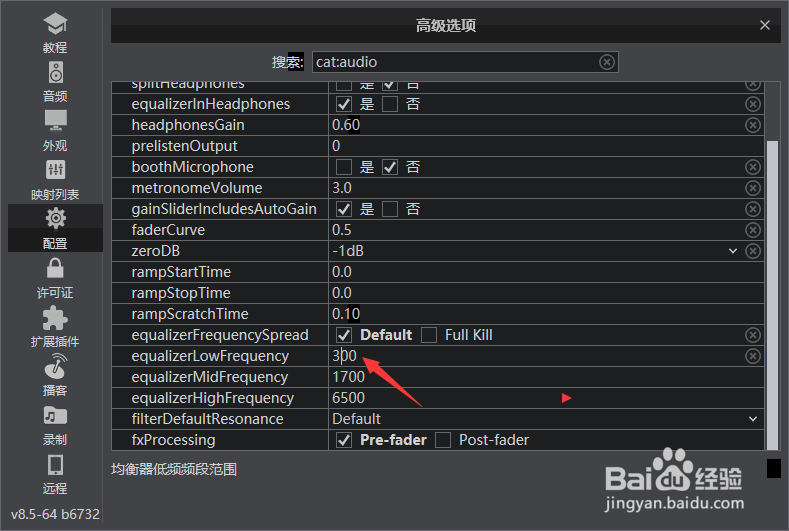Check 是 for equalizerInHeadphones
The height and width of the screenshot is (531, 789).
[x=344, y=104]
